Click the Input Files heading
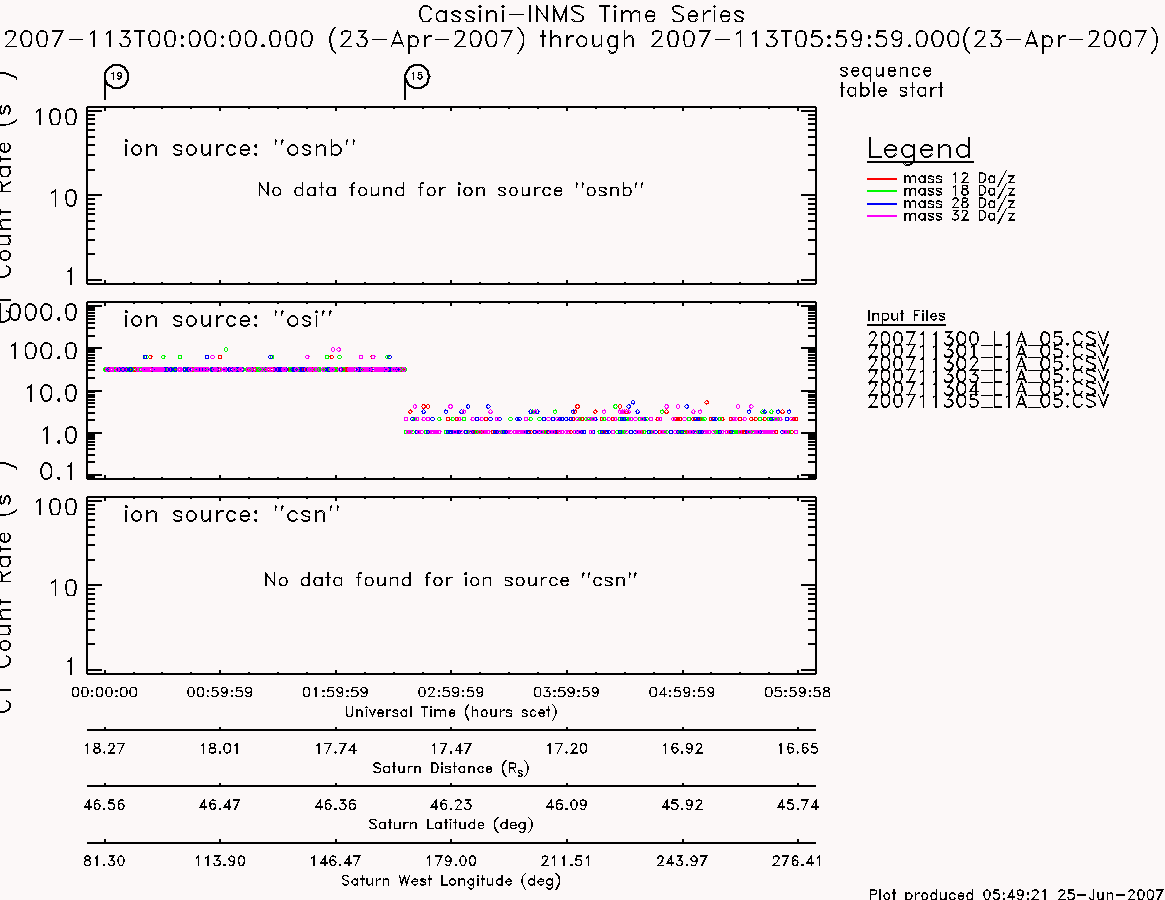Viewport: 1165px width, 900px height. [x=906, y=316]
